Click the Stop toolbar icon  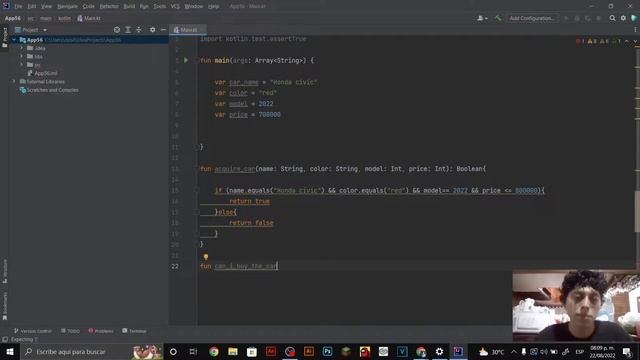click(599, 18)
